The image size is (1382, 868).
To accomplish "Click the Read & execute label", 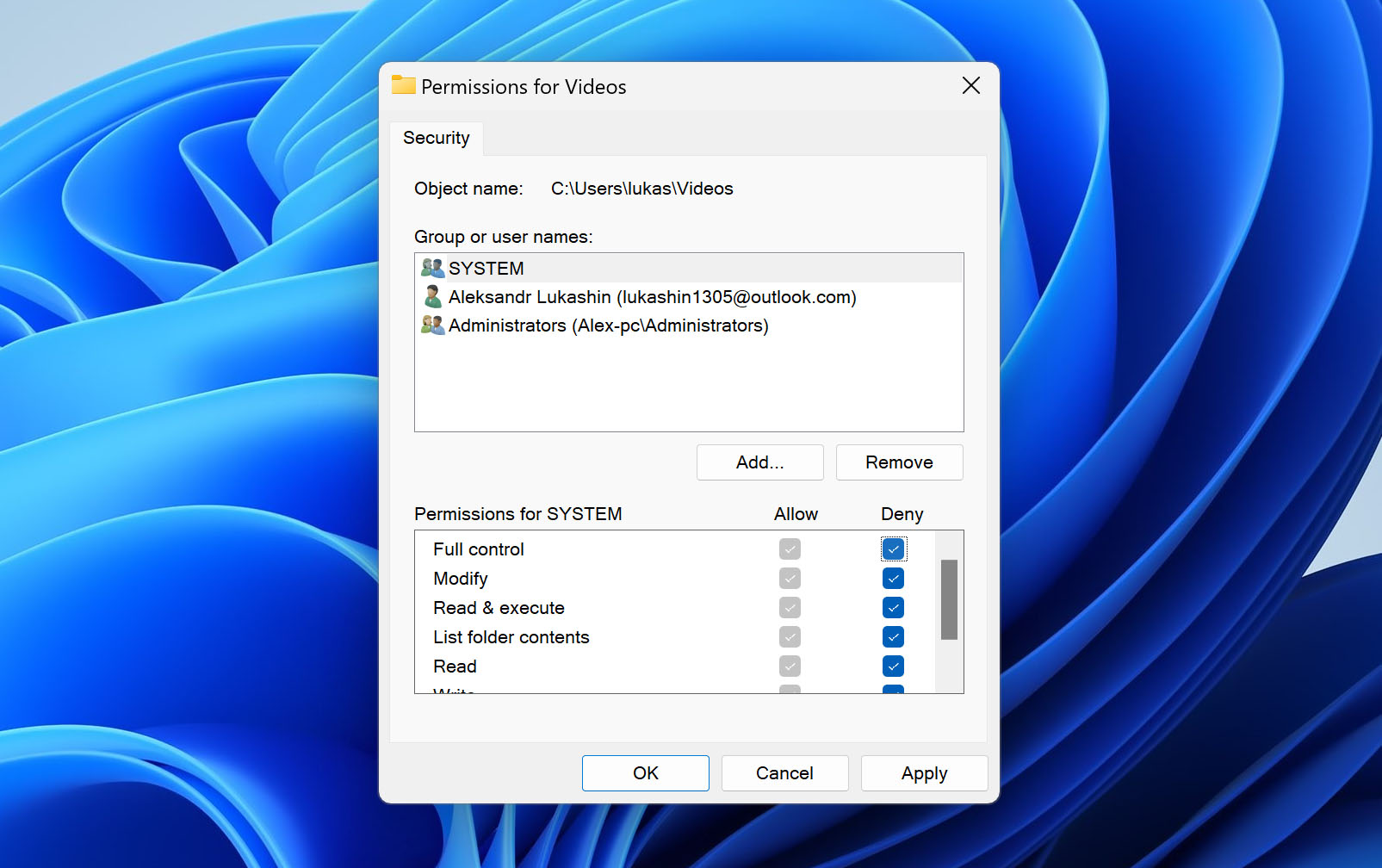I will pyautogui.click(x=499, y=608).
